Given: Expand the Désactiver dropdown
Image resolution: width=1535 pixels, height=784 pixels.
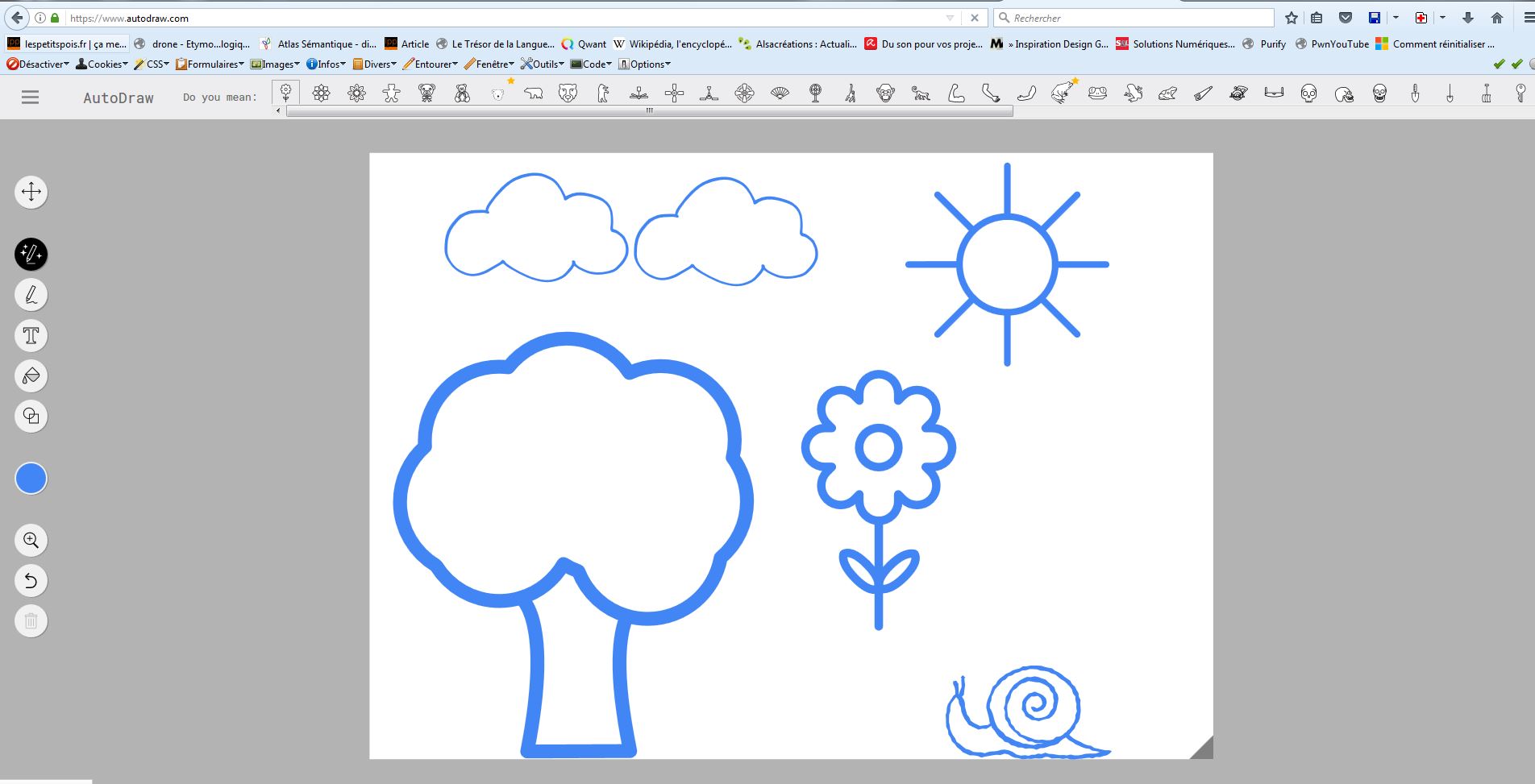Looking at the screenshot, I should tap(38, 64).
